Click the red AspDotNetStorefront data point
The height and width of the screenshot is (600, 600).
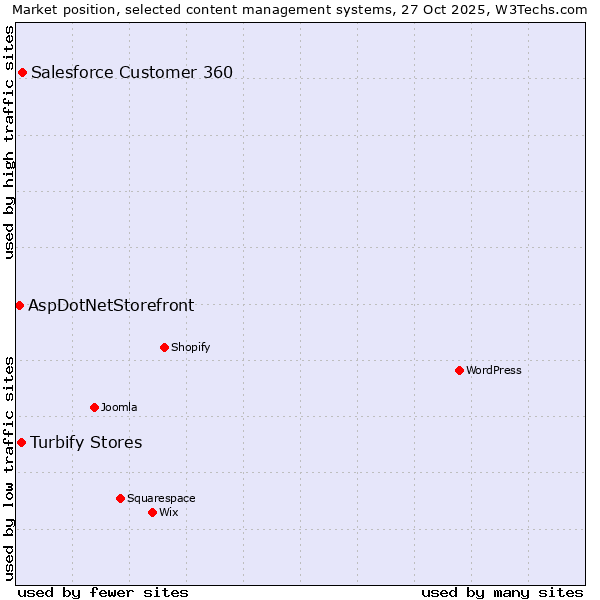(19, 305)
